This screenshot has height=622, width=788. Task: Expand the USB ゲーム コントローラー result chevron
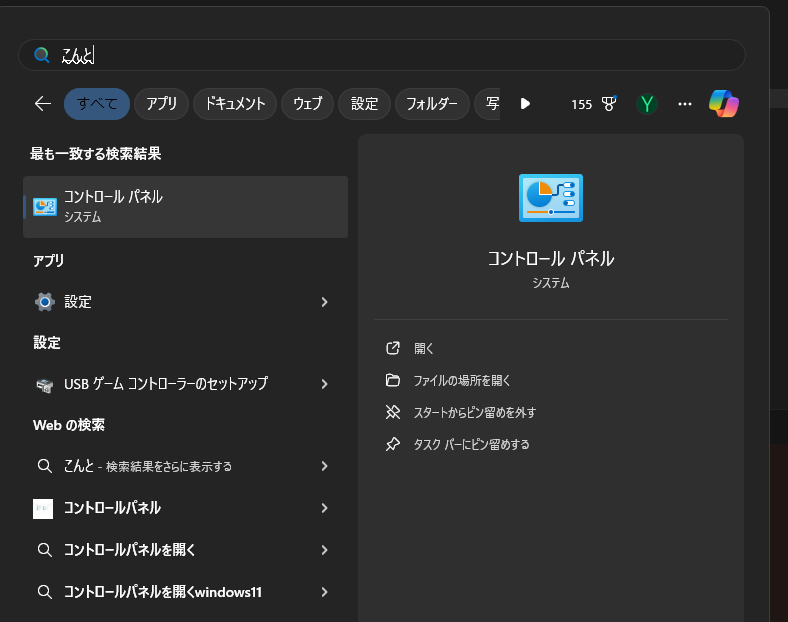coord(325,384)
